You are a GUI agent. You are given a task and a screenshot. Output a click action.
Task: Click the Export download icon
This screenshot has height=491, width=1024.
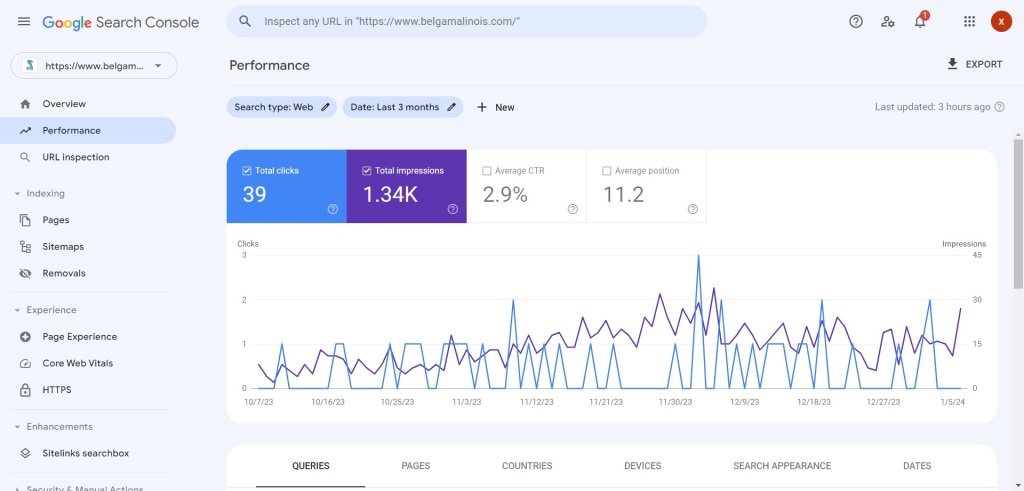click(952, 64)
